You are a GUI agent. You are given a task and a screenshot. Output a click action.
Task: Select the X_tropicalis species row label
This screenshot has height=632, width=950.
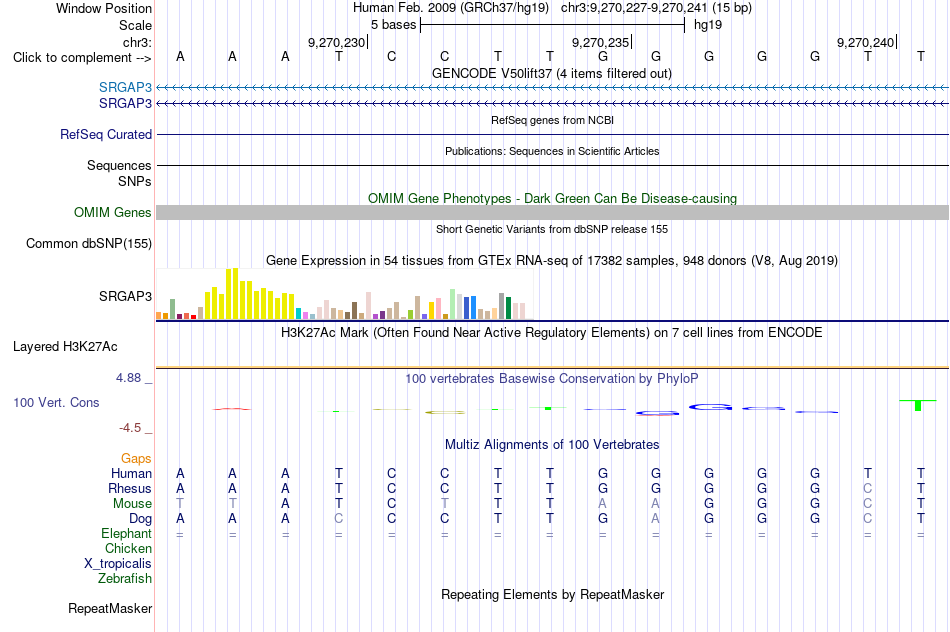tap(118, 564)
